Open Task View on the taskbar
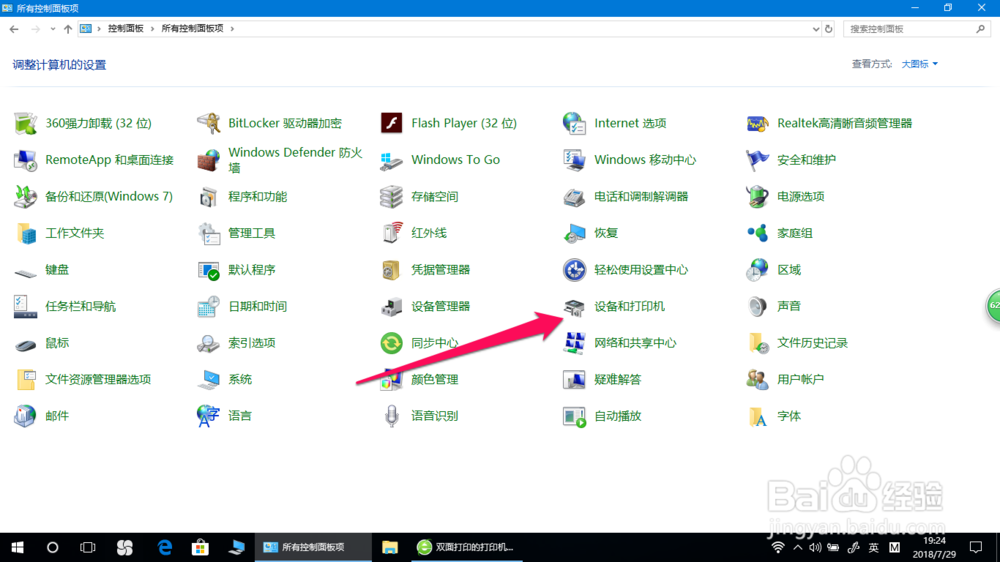 pyautogui.click(x=87, y=547)
